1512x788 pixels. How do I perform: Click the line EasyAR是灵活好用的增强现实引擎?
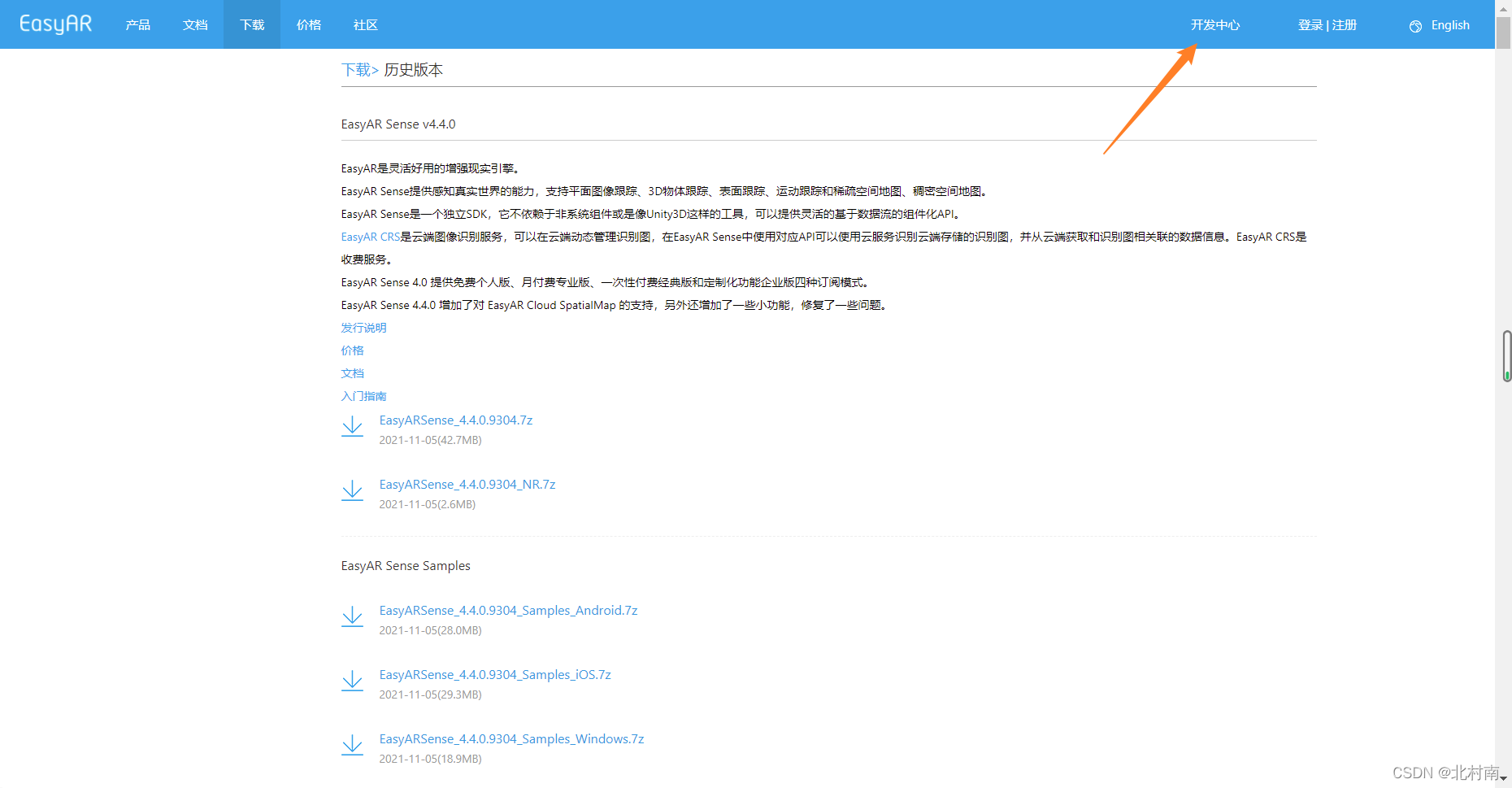point(430,168)
